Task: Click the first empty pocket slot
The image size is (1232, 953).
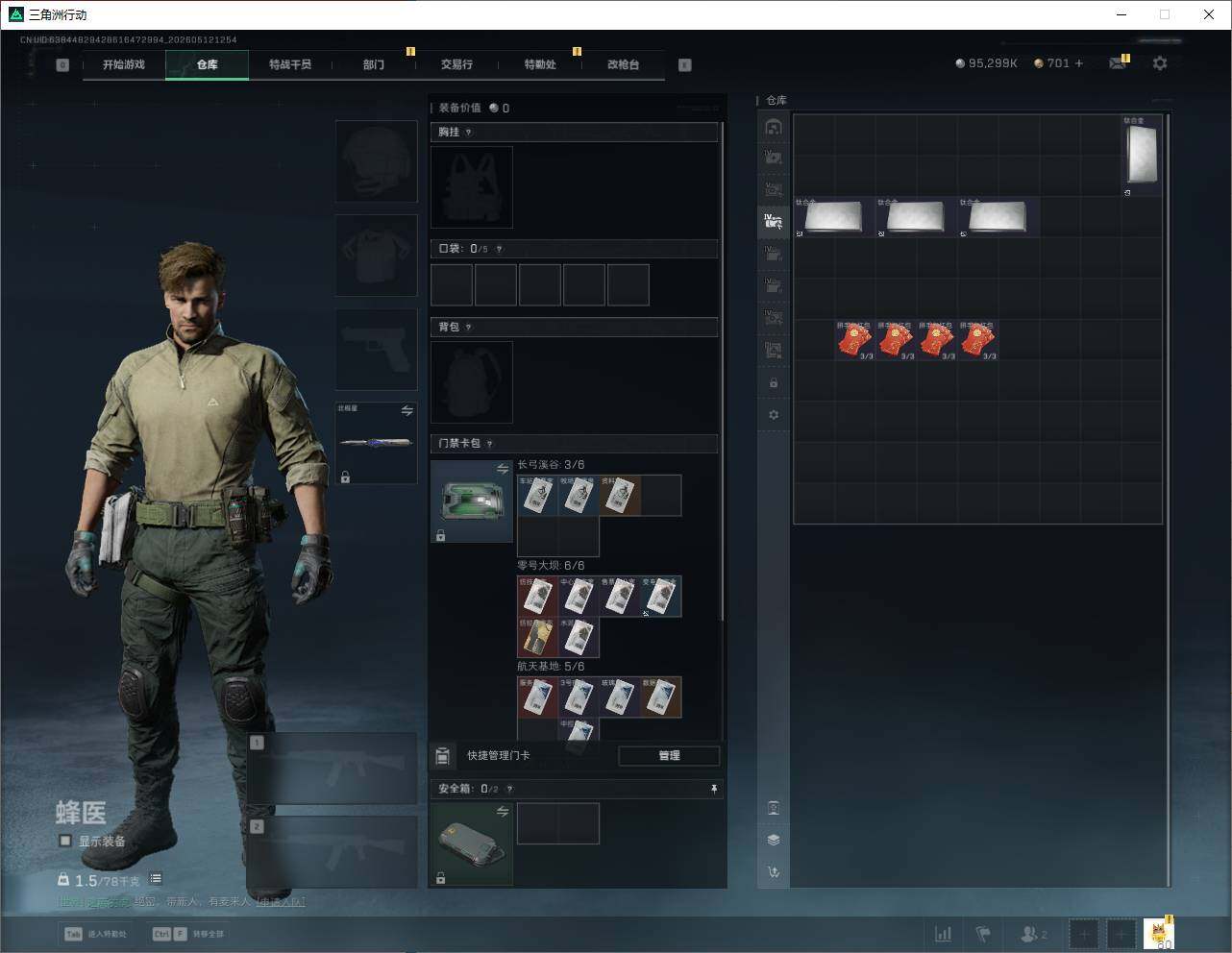Action: (452, 285)
